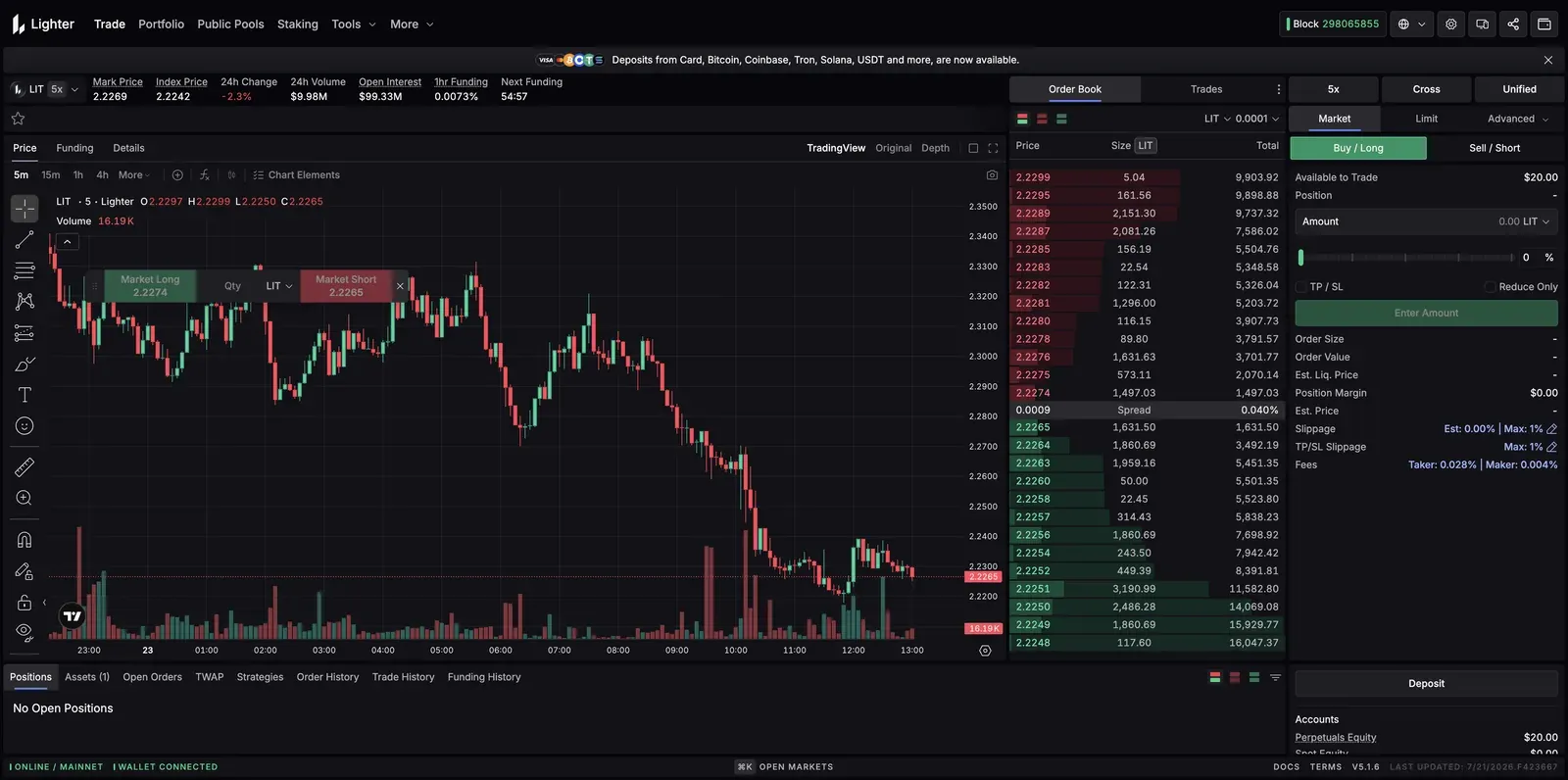Image resolution: width=1568 pixels, height=780 pixels.
Task: Switch chart to Depth view
Action: point(935,148)
